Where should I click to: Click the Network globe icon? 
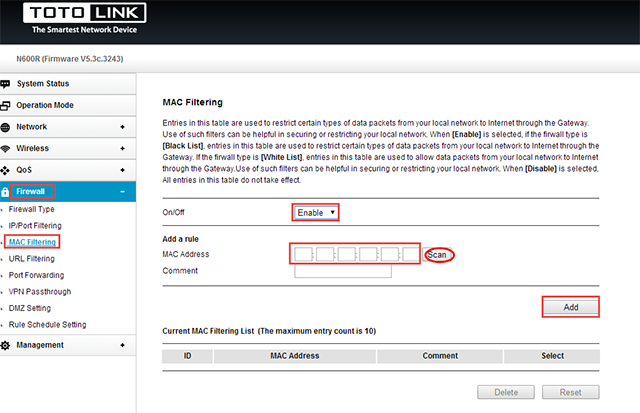(x=5, y=127)
